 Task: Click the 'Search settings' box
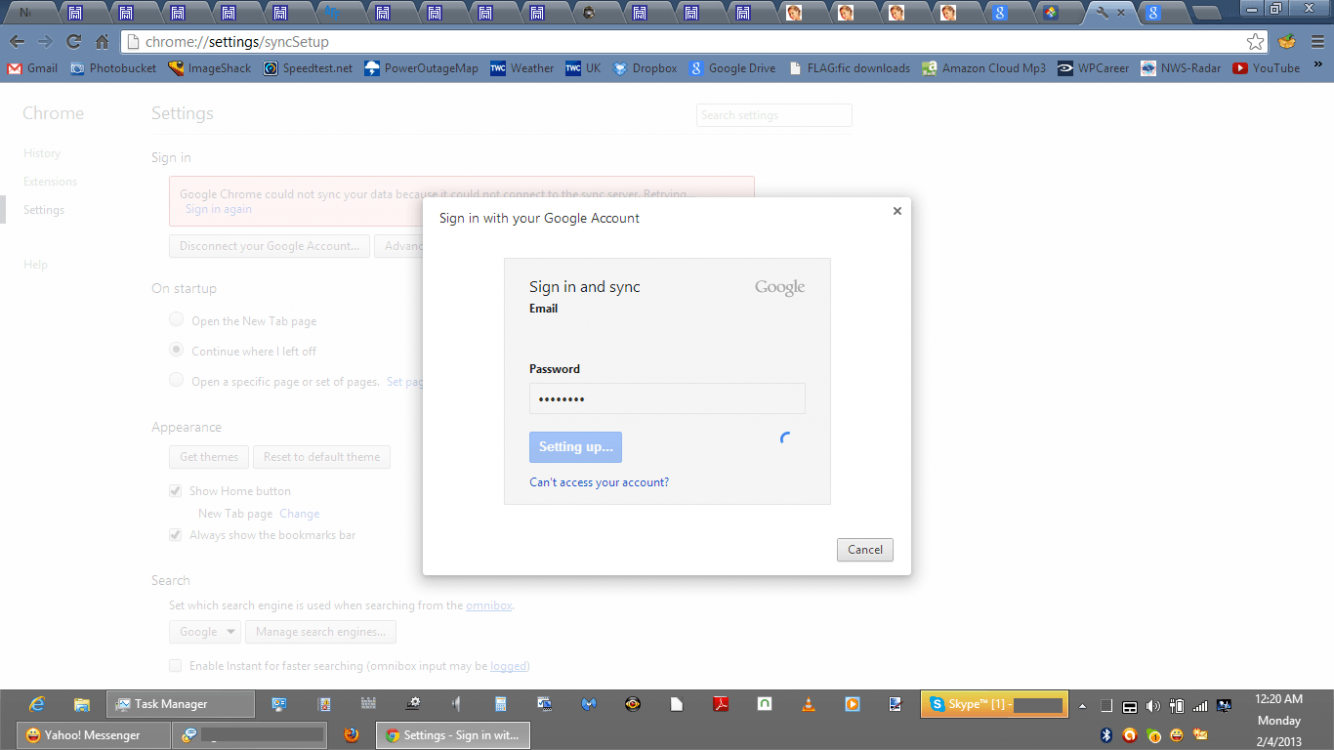point(774,115)
